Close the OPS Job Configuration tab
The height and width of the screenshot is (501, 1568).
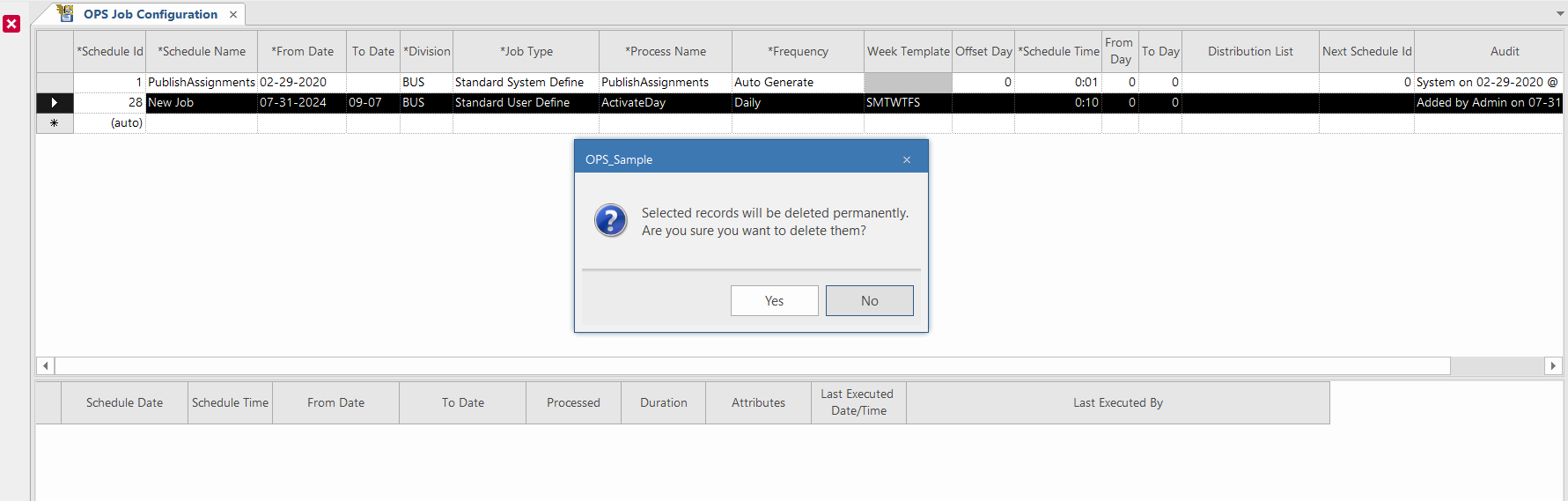[233, 14]
